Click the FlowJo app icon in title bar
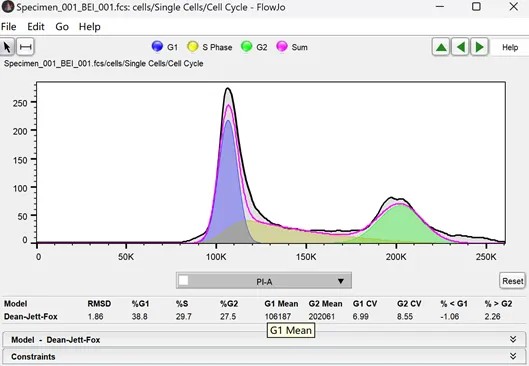The width and height of the screenshot is (529, 366). tap(7, 6)
